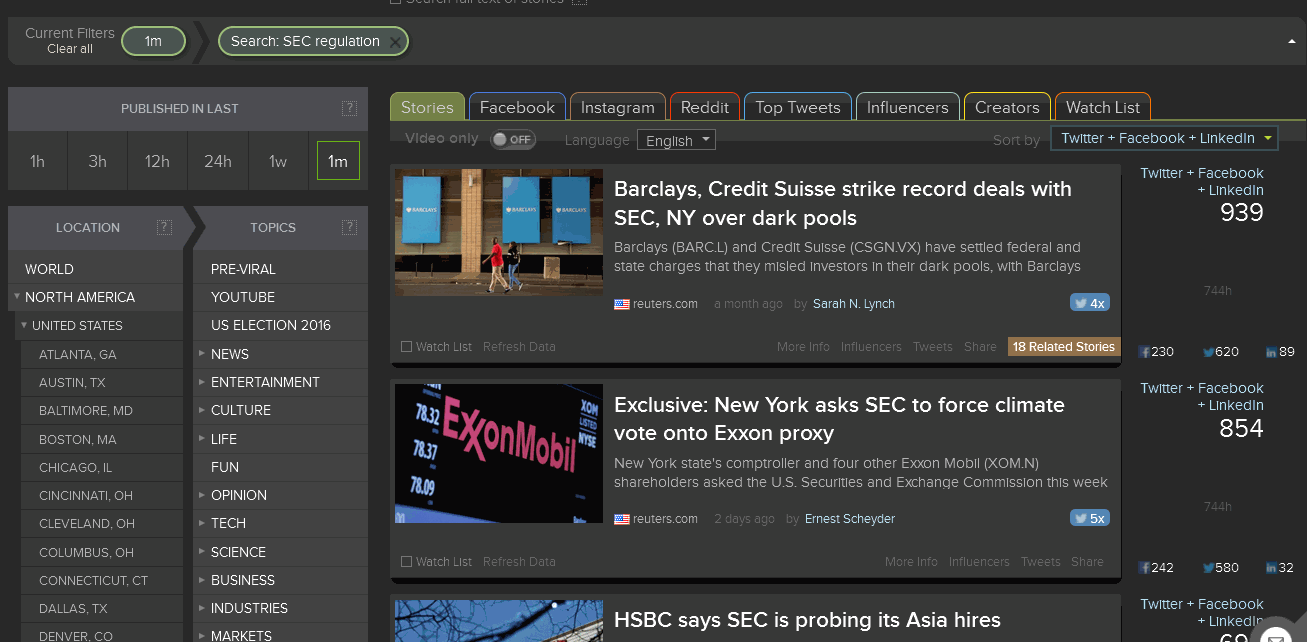Viewport: 1307px width, 642px height.
Task: Open the Sort by social networks dropdown
Action: 1163,138
